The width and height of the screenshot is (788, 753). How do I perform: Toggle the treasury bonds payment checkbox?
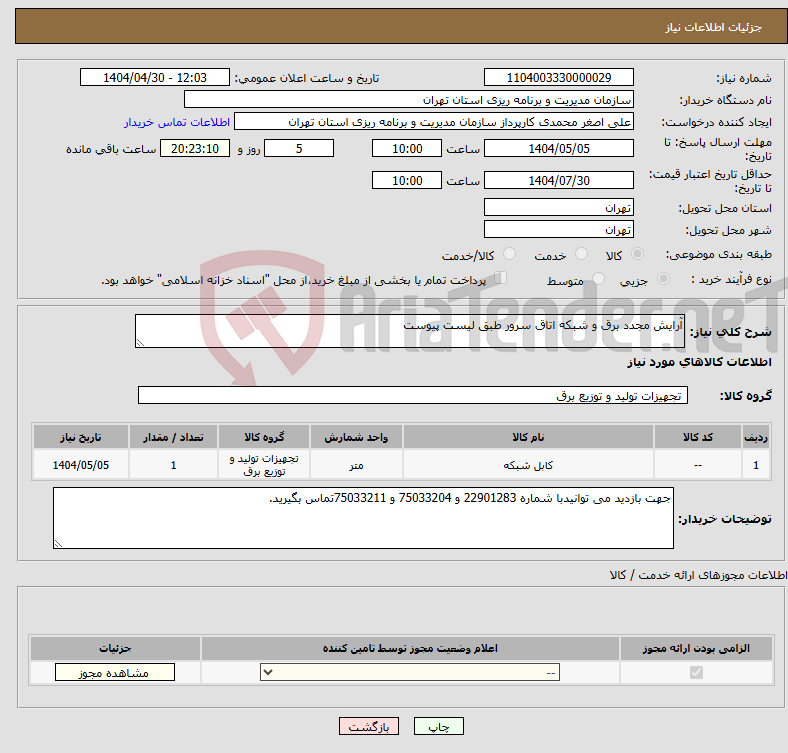tap(501, 279)
